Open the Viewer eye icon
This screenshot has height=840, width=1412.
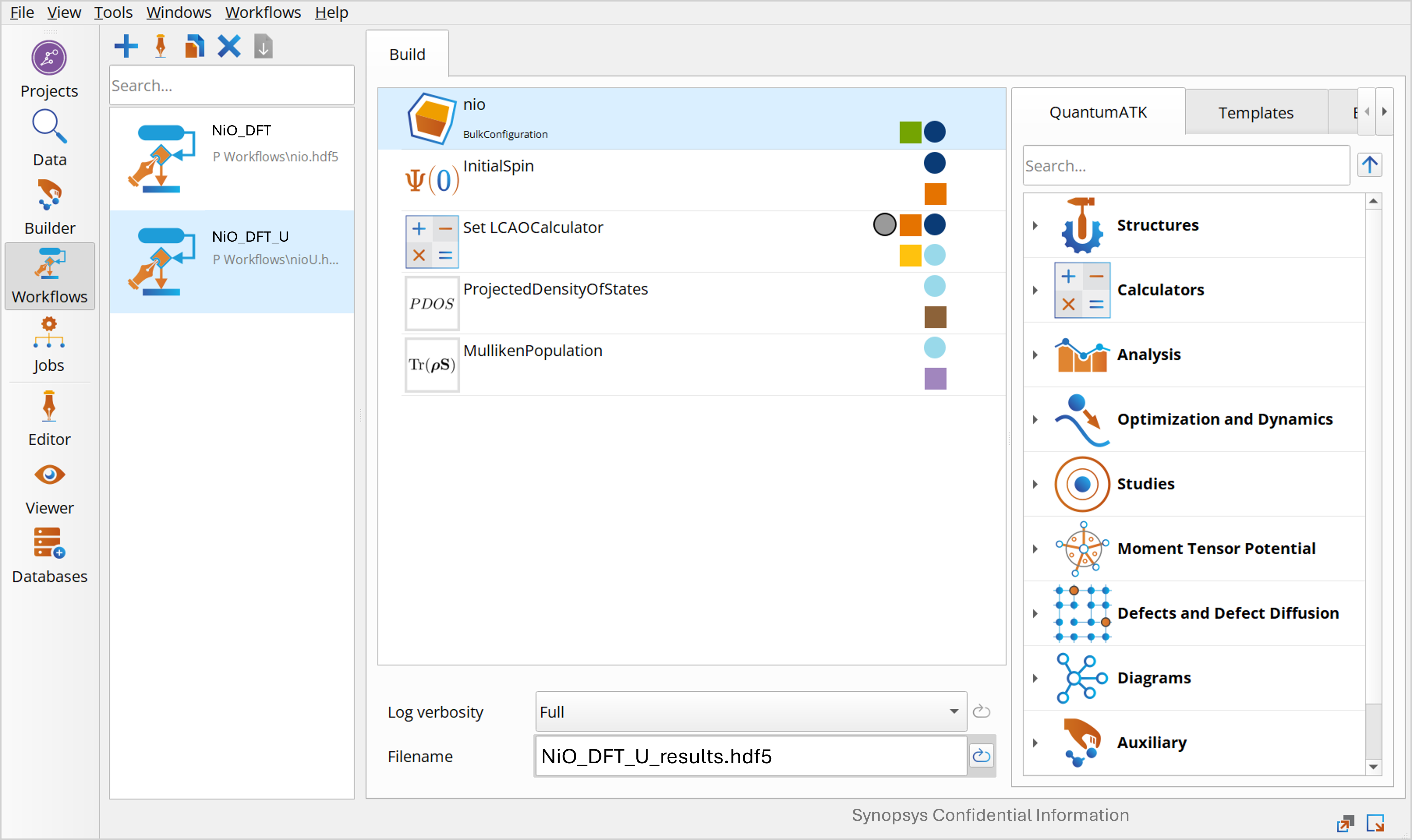(x=49, y=475)
